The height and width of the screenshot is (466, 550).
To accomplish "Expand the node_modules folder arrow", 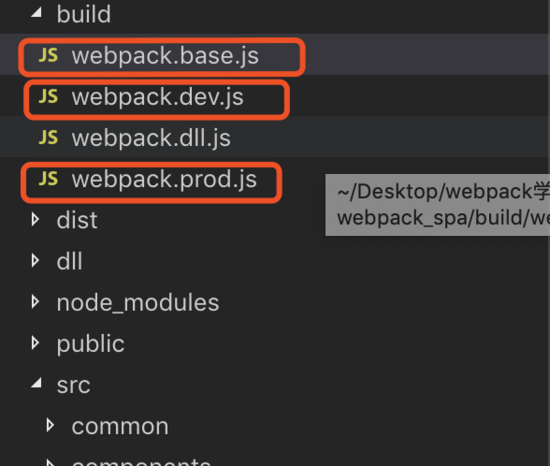I will tap(35, 302).
